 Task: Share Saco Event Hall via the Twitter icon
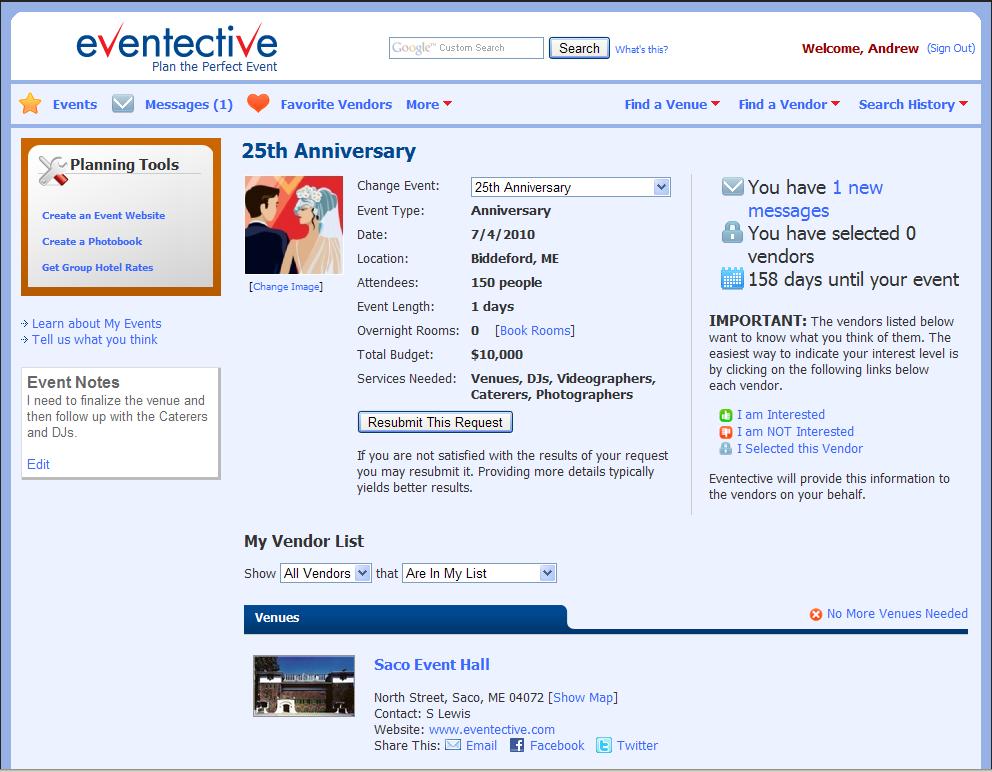click(x=602, y=745)
